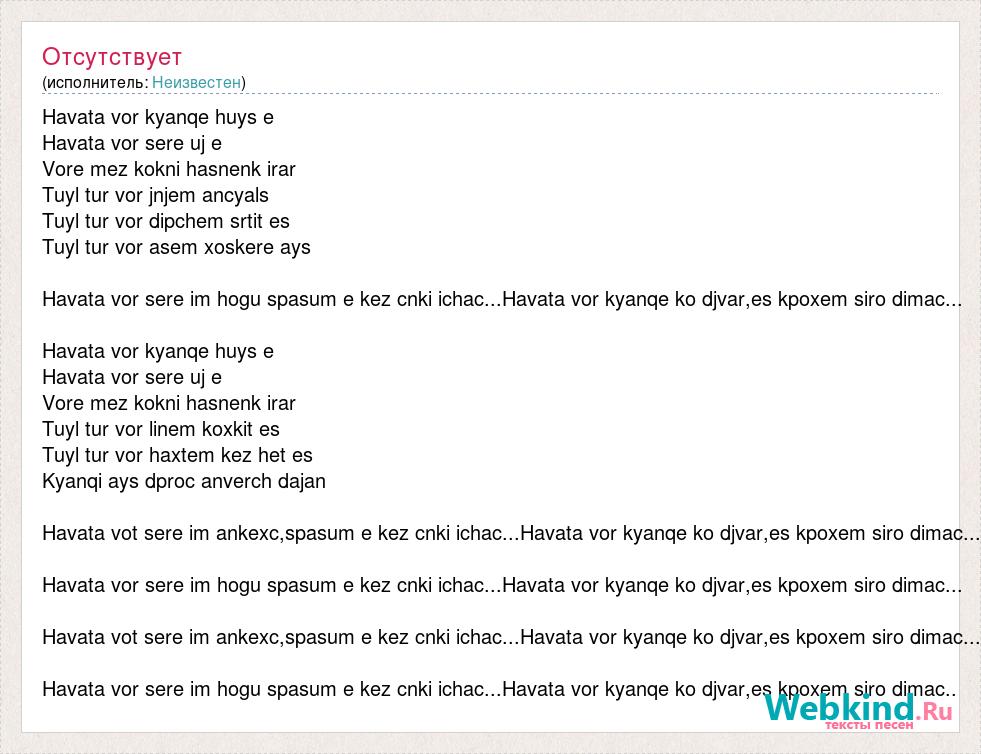The image size is (981, 754).
Task: Click the line 'Kyanqi ays dproc anverch dajan'
Action: click(x=184, y=481)
